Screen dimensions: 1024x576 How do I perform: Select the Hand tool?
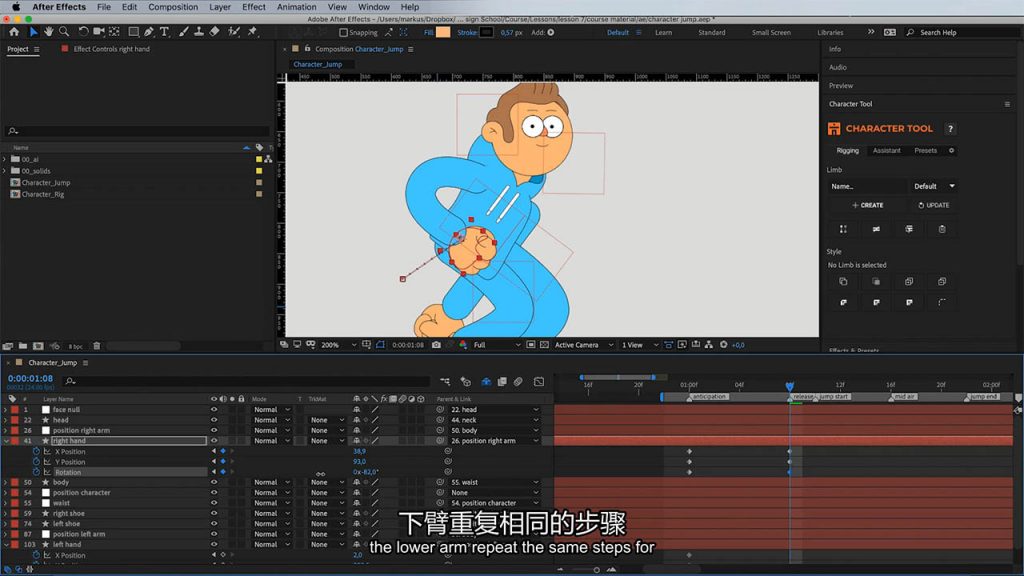coord(49,31)
